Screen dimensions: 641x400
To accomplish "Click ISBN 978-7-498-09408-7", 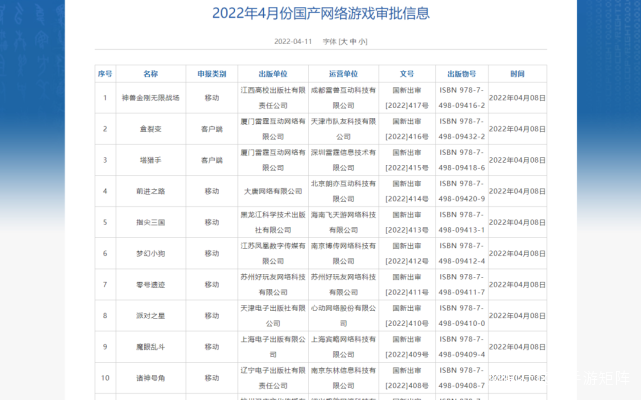I will coord(462,378).
